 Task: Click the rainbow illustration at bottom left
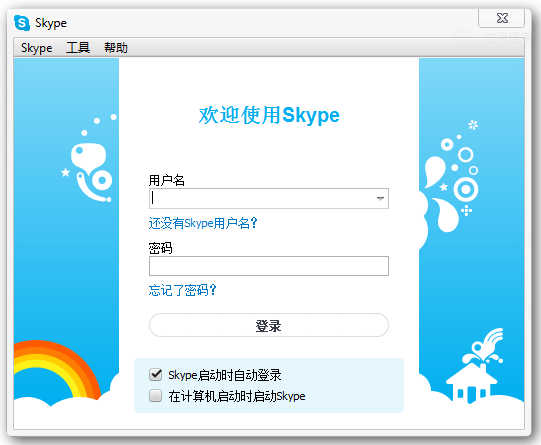click(57, 369)
